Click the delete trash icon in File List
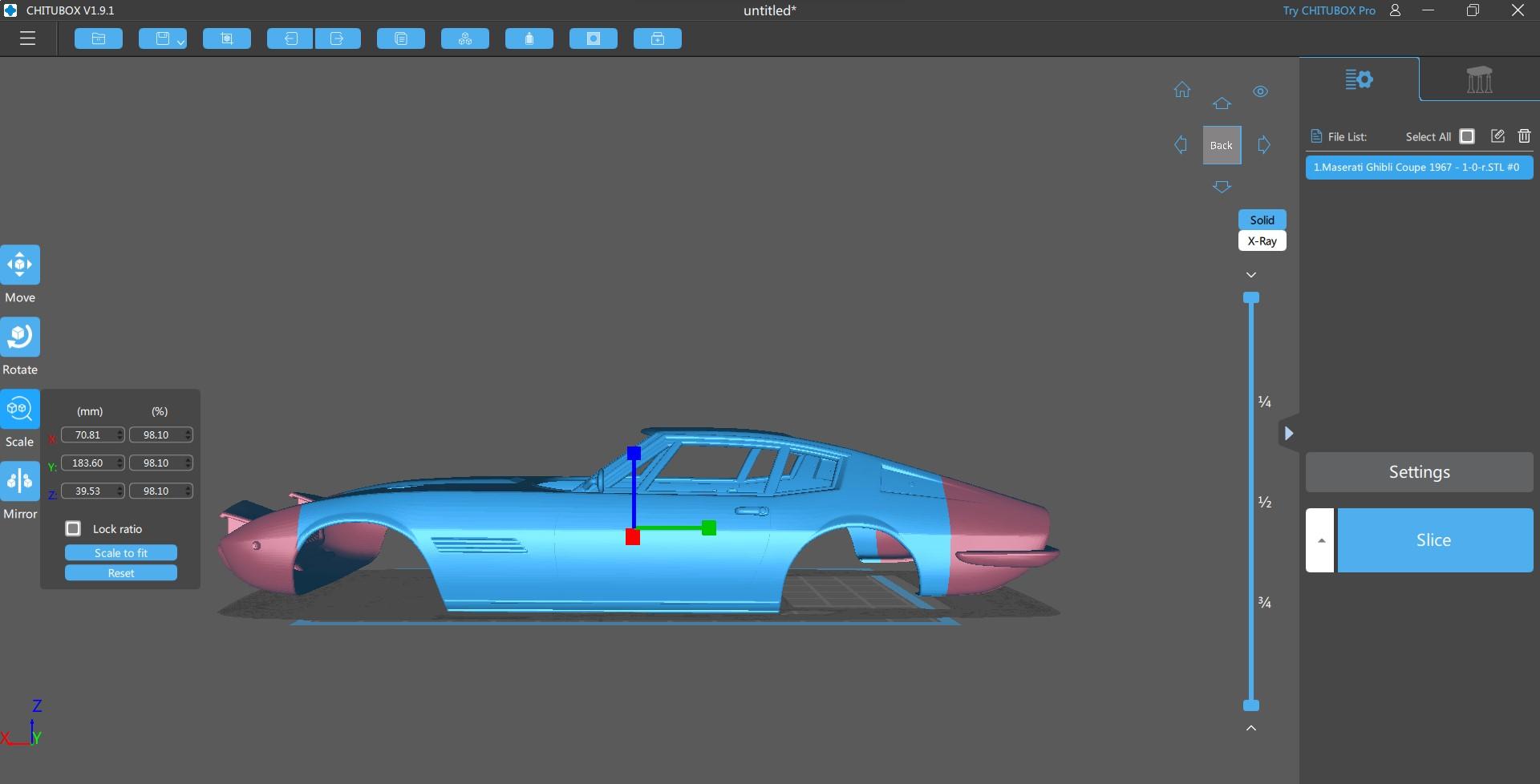This screenshot has height=784, width=1540. coord(1524,136)
